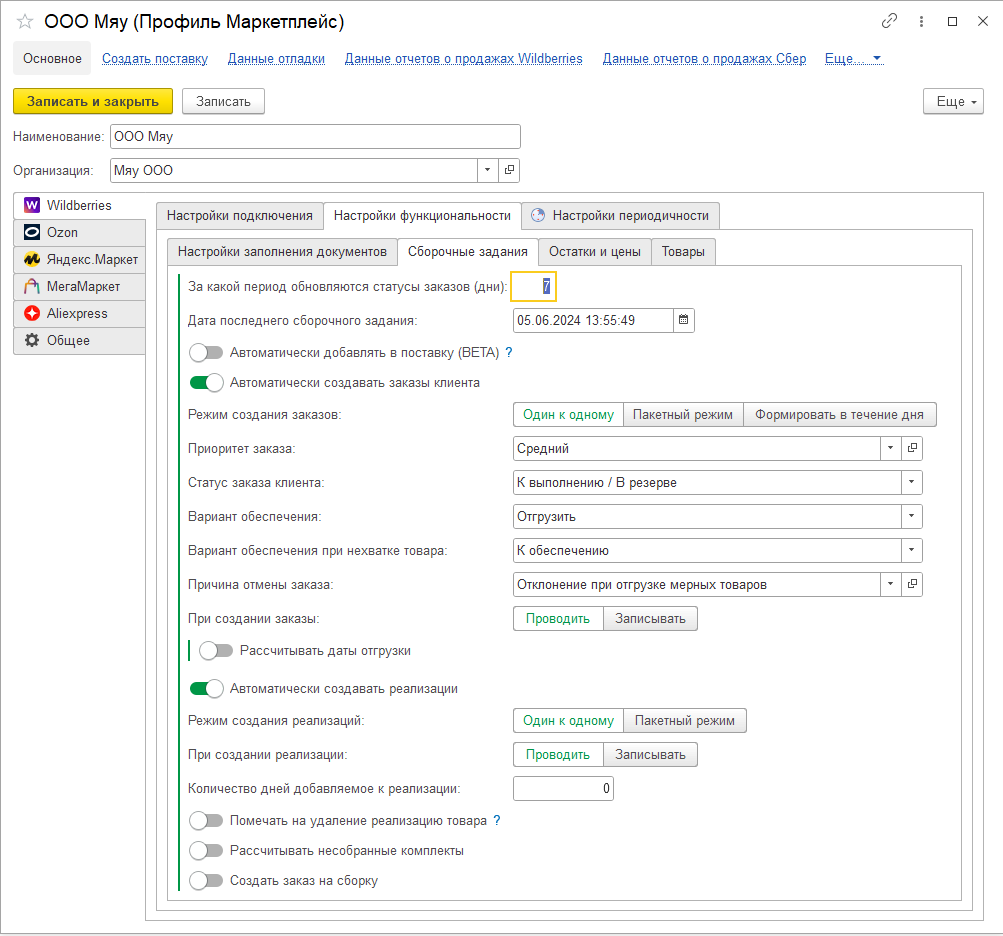Set realization creation to Записывать

coord(650,754)
